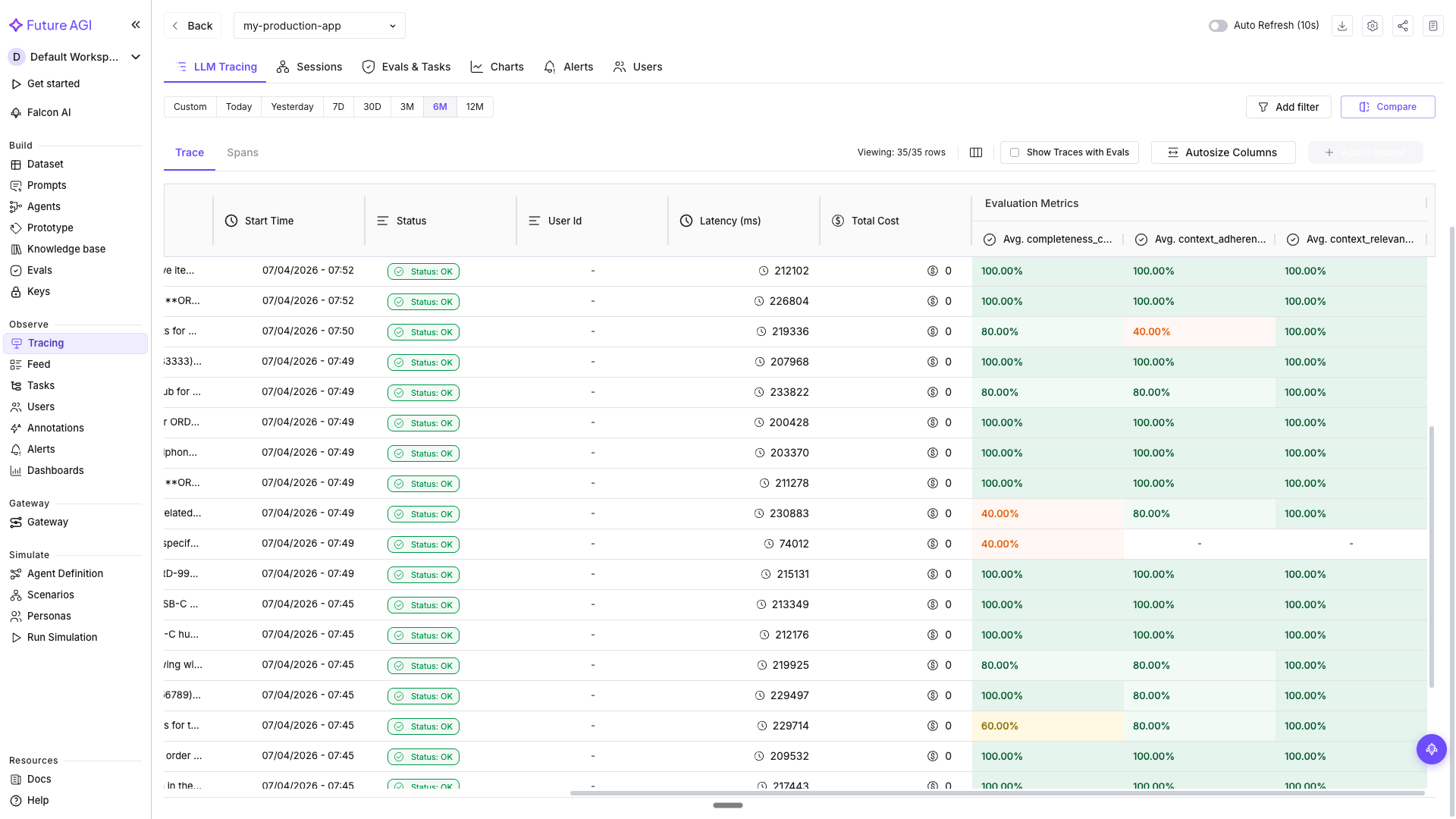Open tracing settings via the gear icon
Viewport: 1456px width, 819px height.
1373,25
